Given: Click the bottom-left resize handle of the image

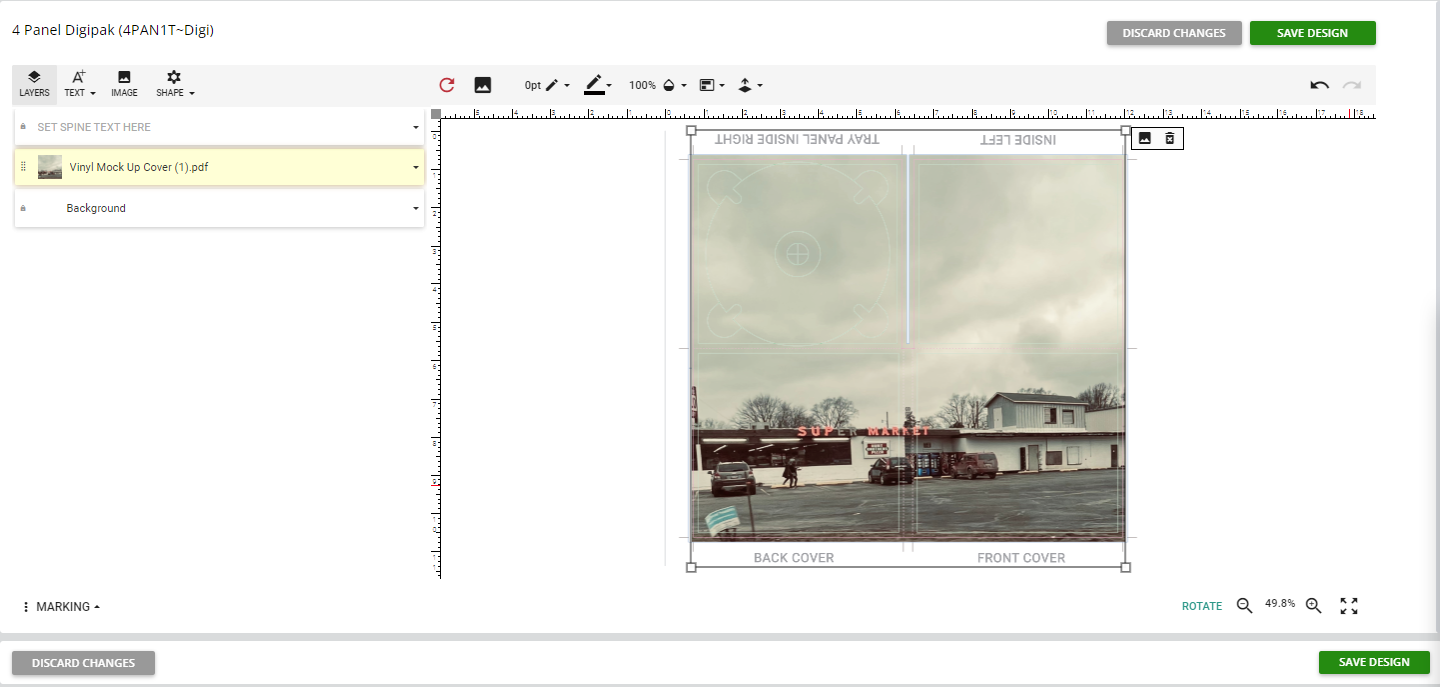Looking at the screenshot, I should (x=691, y=567).
